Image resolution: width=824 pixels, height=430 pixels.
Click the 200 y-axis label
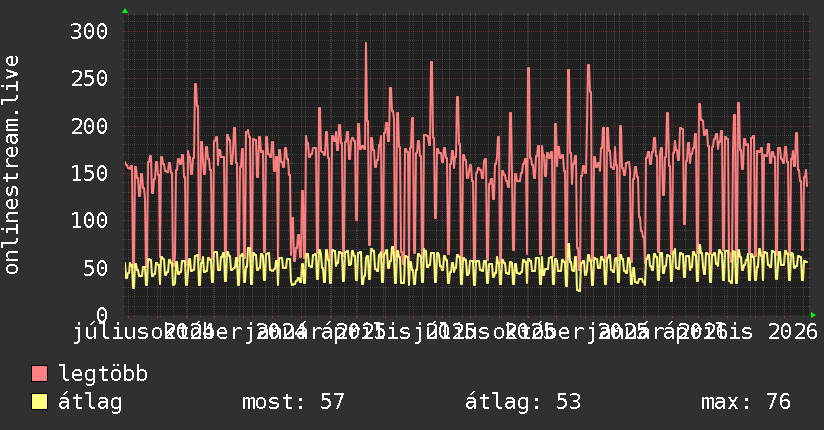pos(89,126)
